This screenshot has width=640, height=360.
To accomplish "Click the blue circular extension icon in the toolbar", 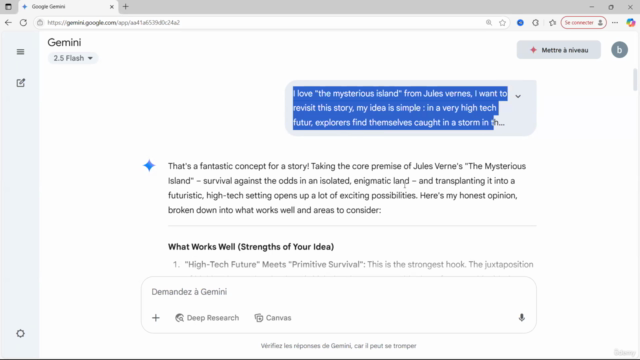I will coord(520,22).
